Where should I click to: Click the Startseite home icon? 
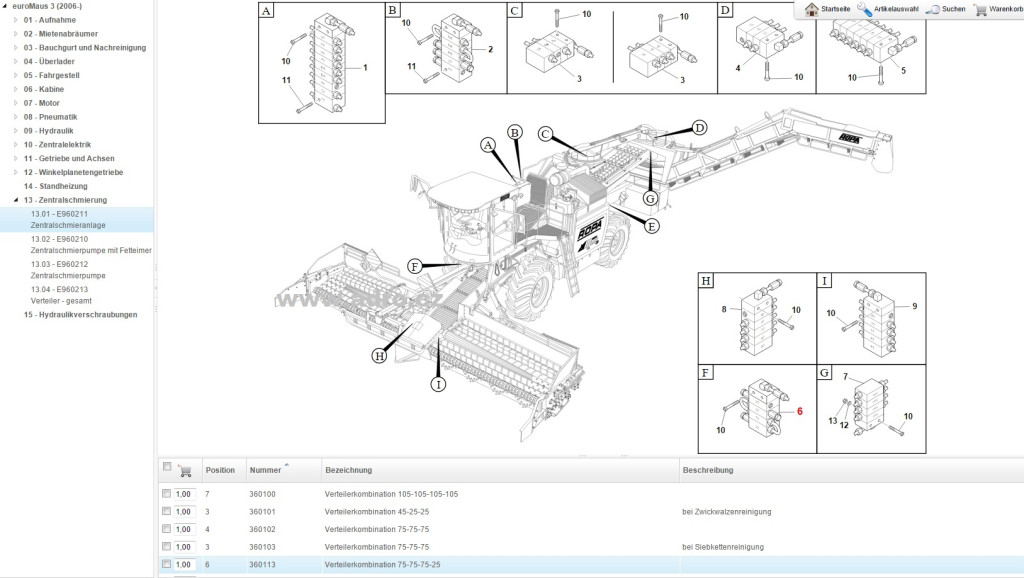click(x=811, y=9)
